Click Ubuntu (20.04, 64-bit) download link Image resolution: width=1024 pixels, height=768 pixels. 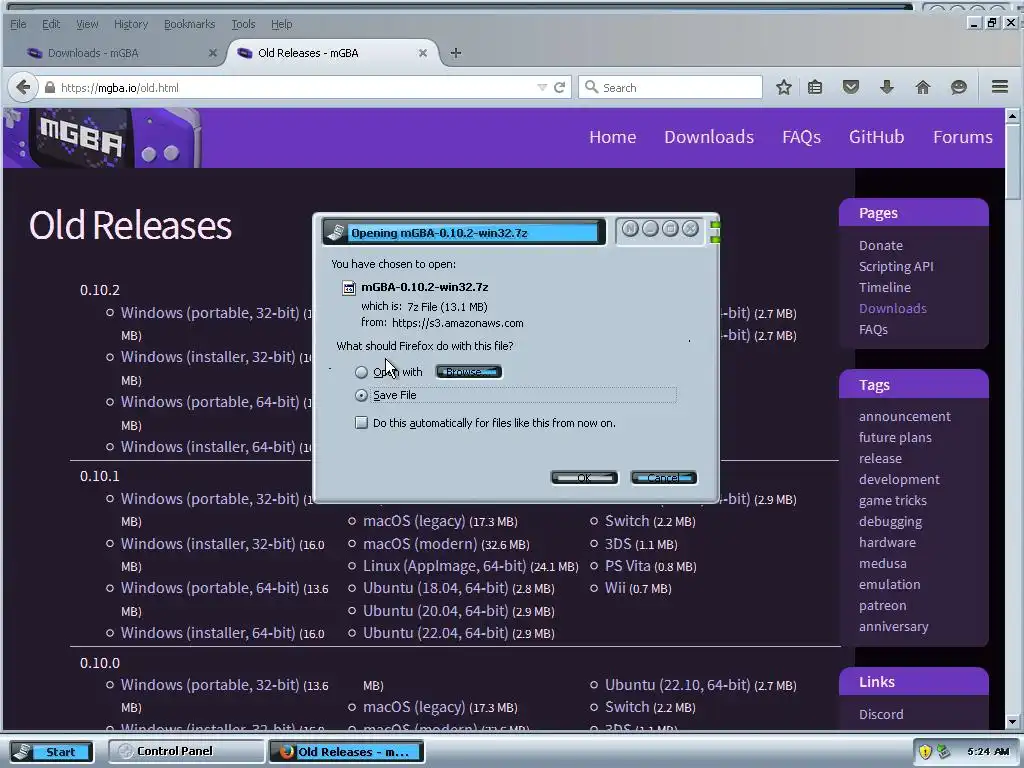(x=436, y=611)
